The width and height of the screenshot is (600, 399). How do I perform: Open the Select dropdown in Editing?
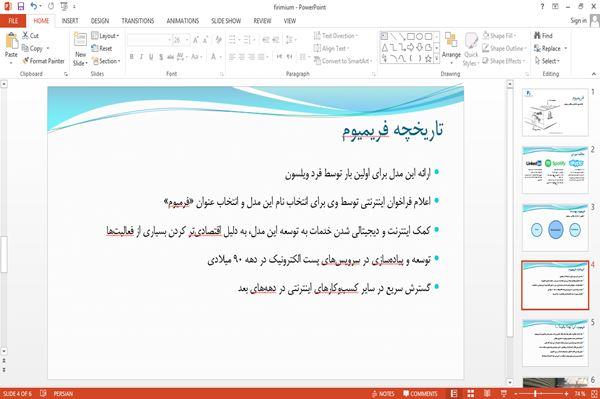pyautogui.click(x=547, y=61)
